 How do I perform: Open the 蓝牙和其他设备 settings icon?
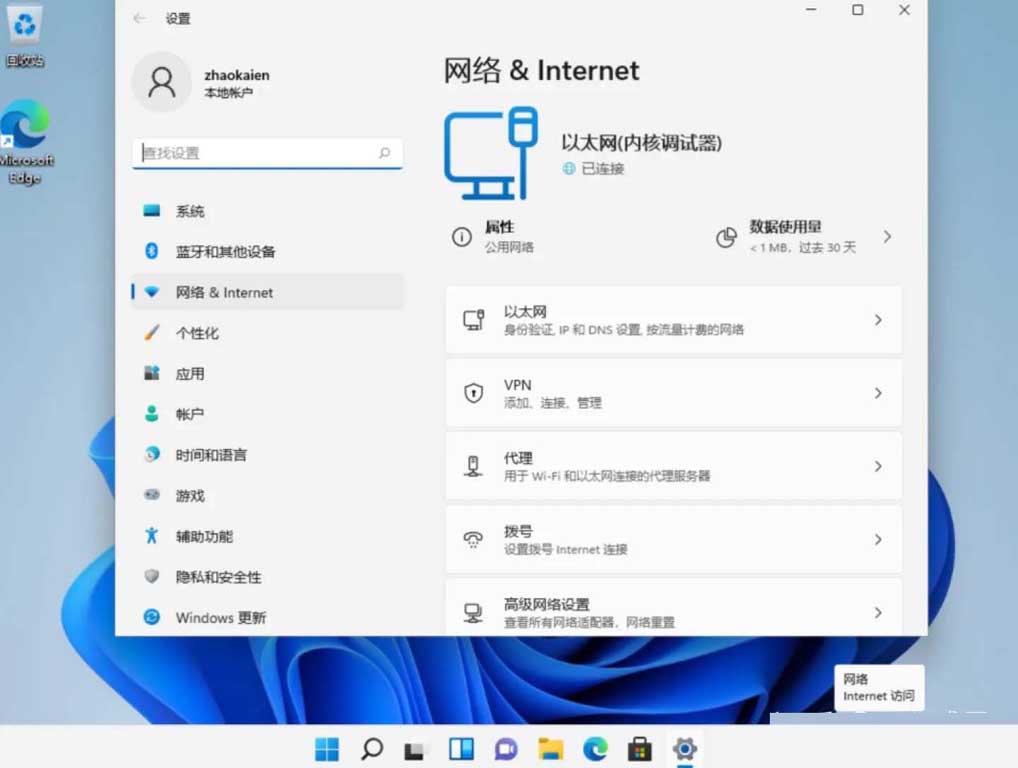pos(151,251)
